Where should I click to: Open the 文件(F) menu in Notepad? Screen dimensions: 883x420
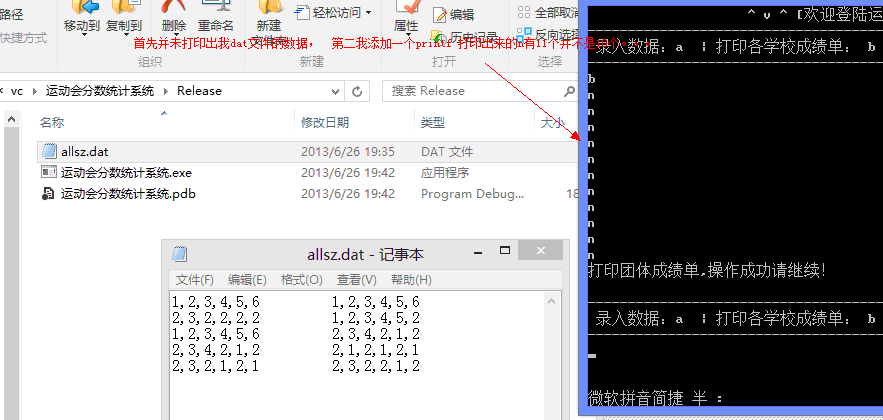194,280
